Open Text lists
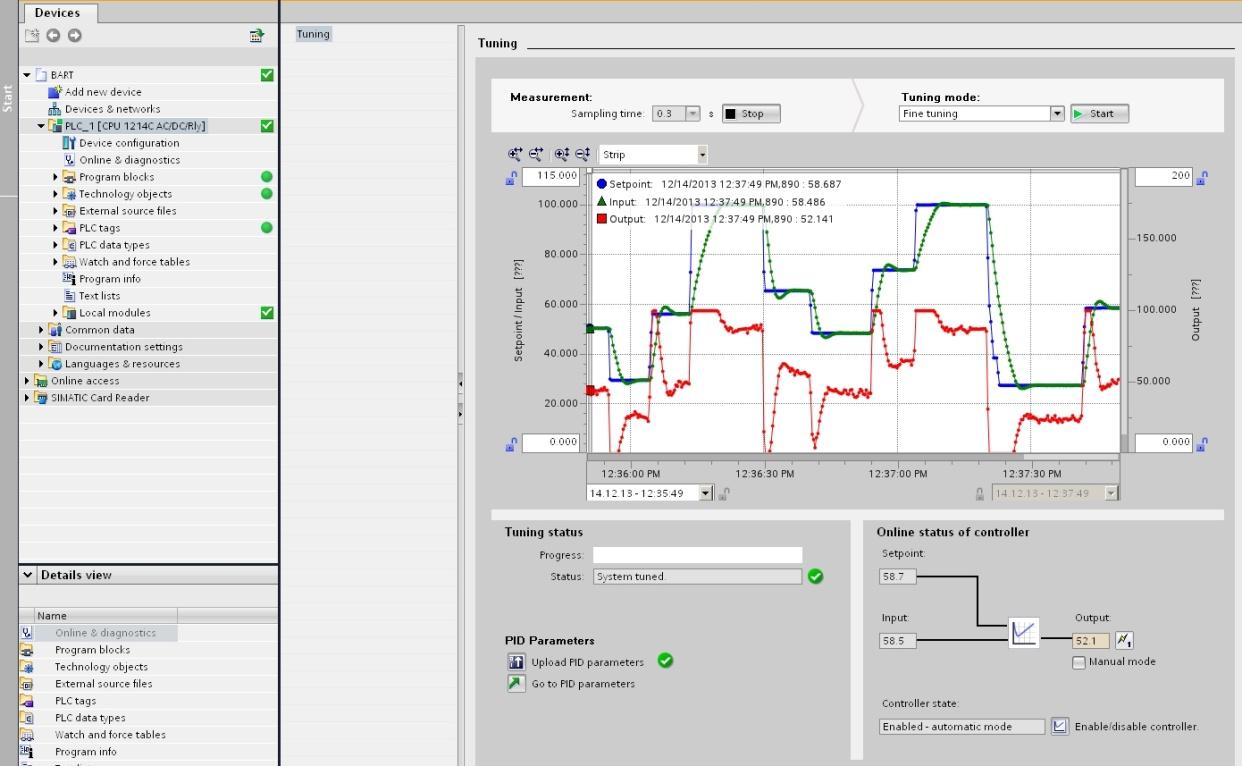 pyautogui.click(x=100, y=296)
